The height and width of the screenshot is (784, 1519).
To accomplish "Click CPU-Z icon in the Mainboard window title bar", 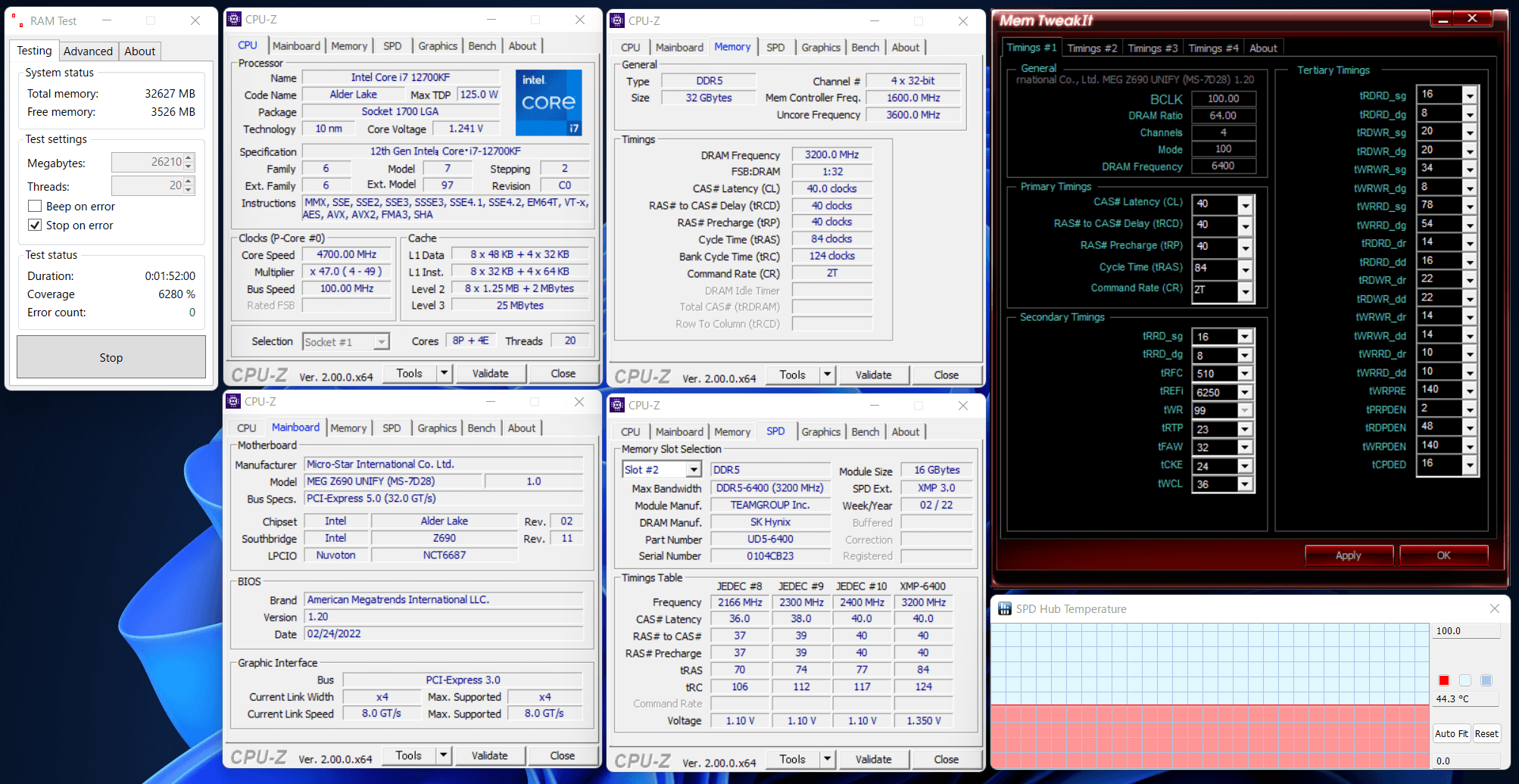I will coord(234,402).
